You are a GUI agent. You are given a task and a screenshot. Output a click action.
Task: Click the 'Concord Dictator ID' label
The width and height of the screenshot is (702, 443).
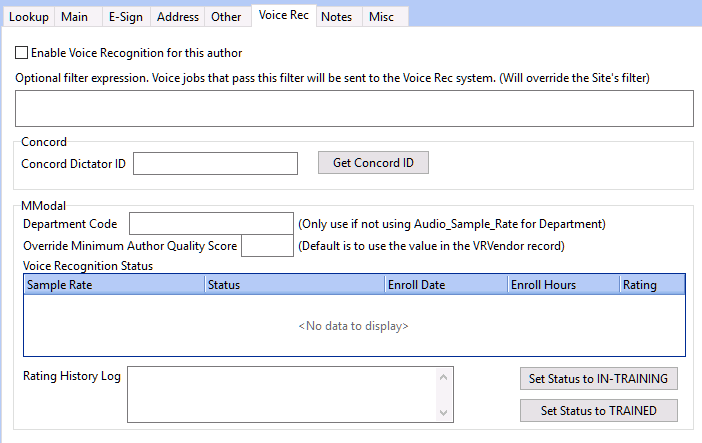coord(73,164)
